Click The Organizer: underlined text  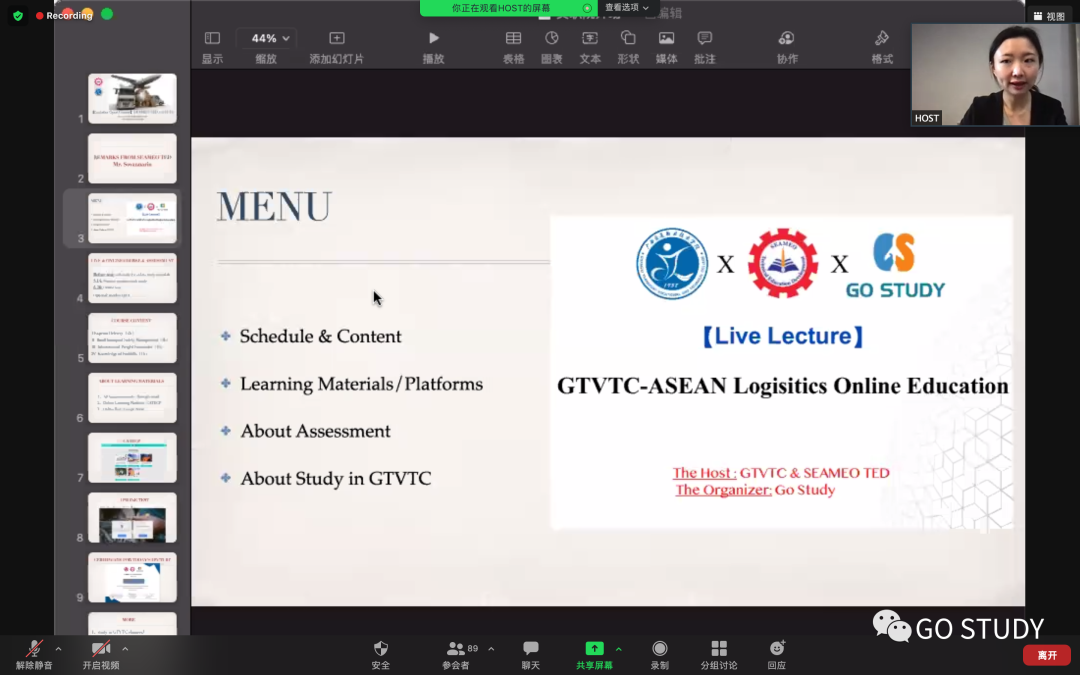[x=723, y=490]
